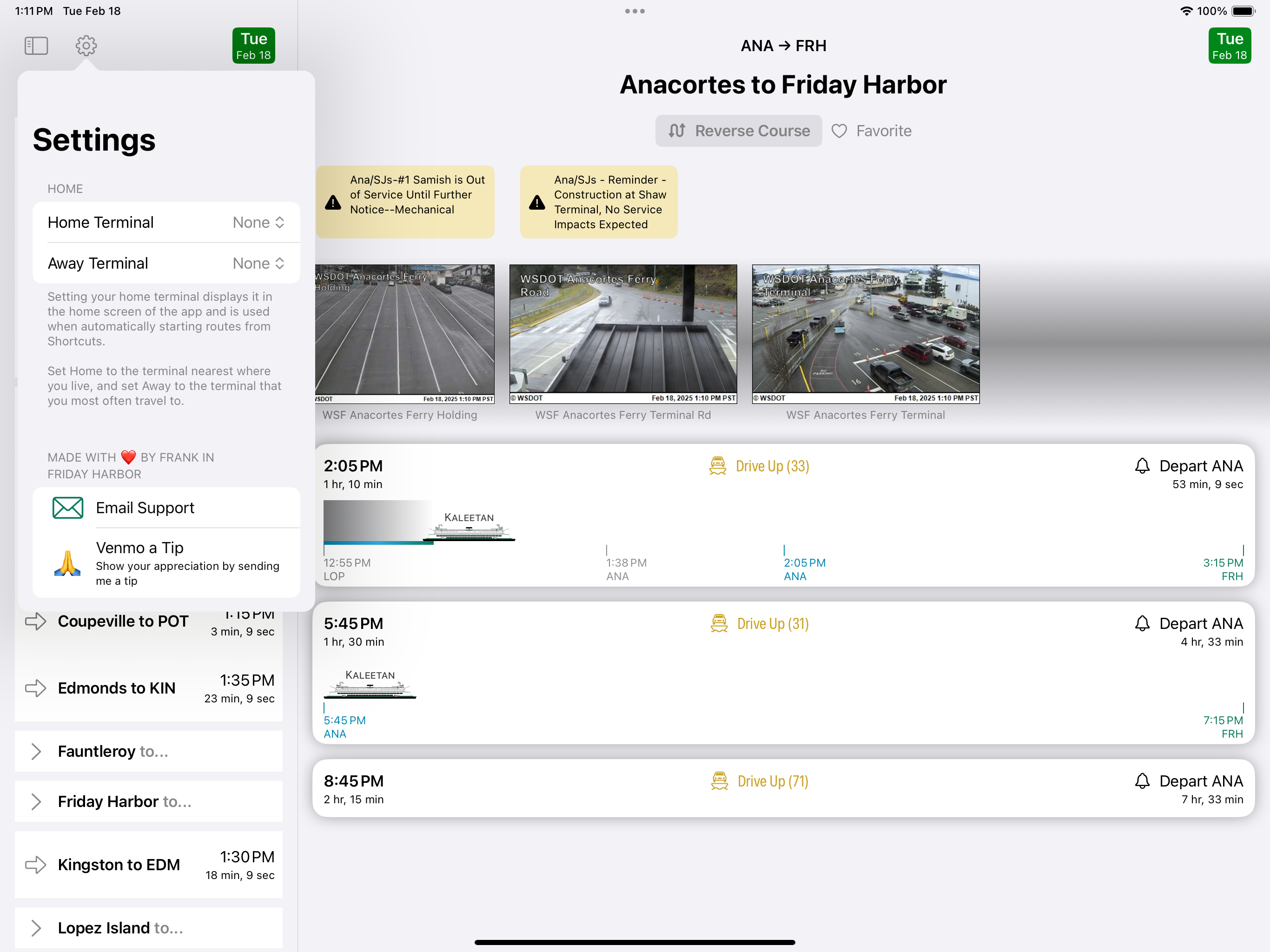Open WSF Anacortes Ferry Holding camera

pos(405,334)
